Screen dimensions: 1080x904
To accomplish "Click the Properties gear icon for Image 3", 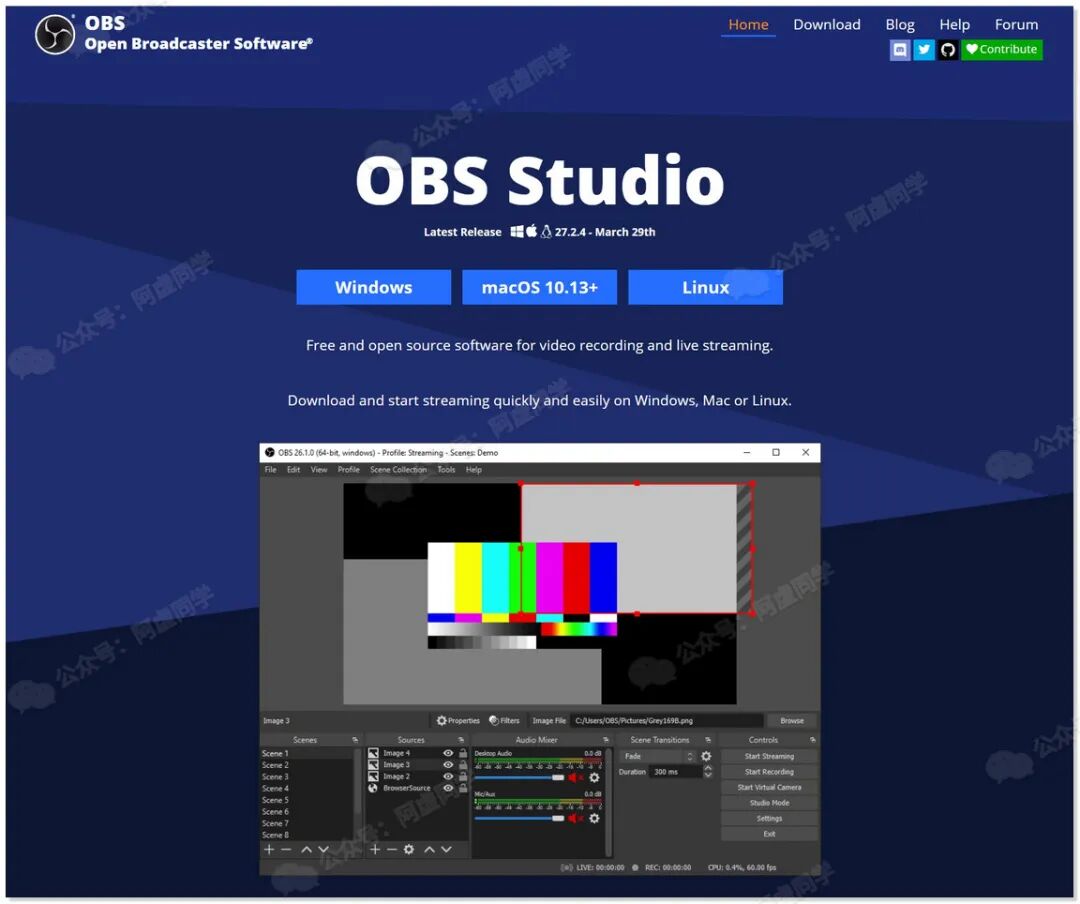I will coord(442,721).
